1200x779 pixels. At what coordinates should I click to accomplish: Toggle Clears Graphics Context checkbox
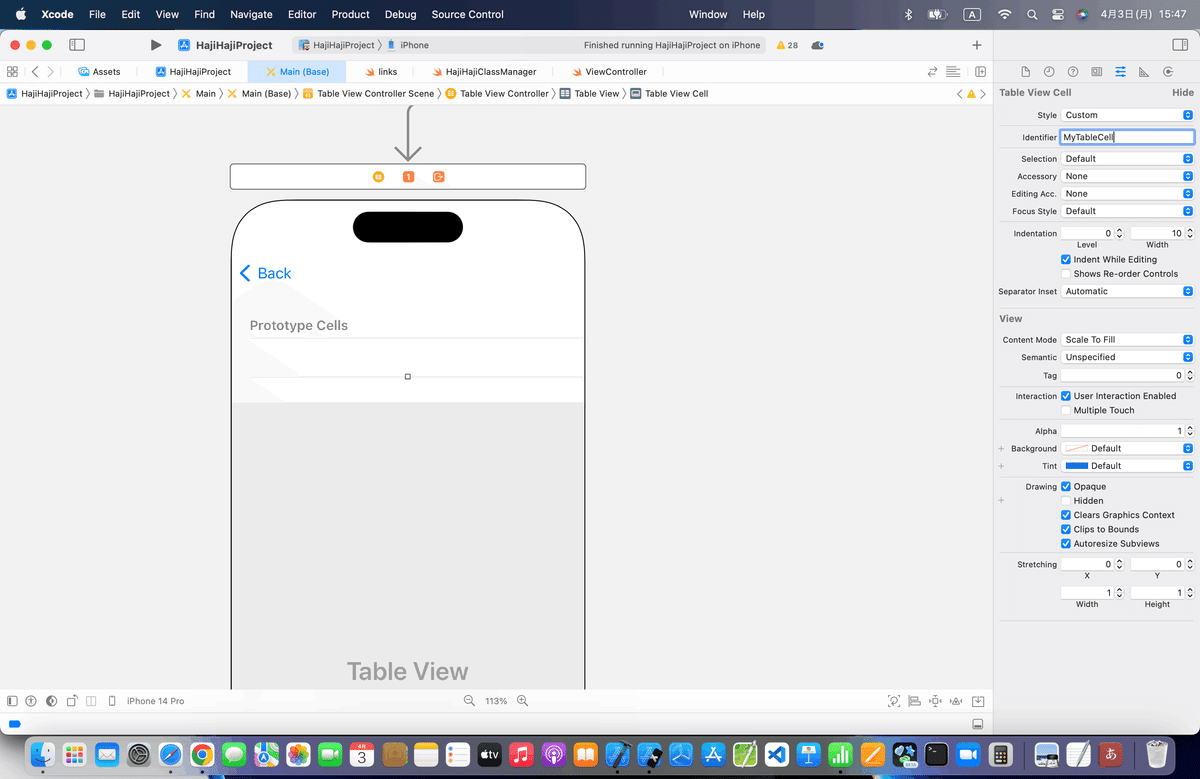[x=1066, y=515]
